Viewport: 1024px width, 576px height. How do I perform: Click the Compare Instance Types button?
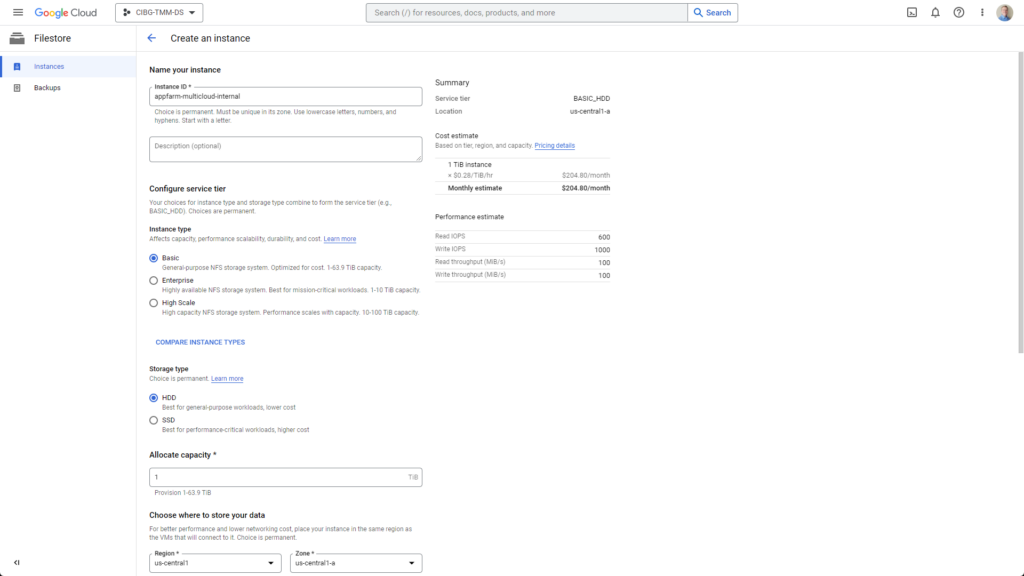coord(200,342)
